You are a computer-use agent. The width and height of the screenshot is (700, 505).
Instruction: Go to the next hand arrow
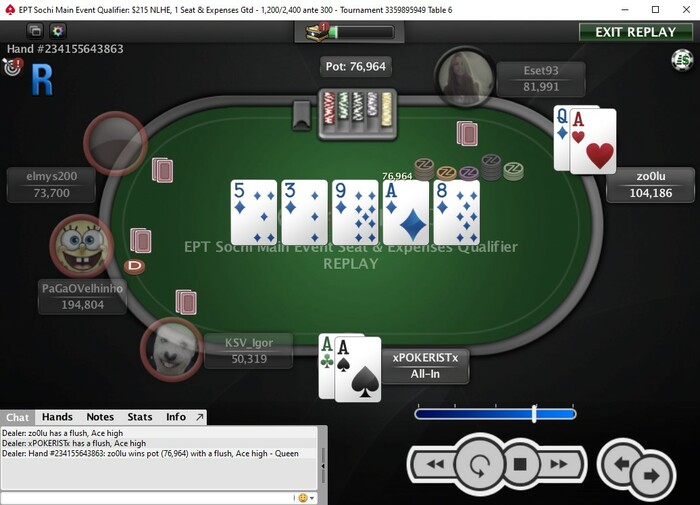tap(651, 476)
